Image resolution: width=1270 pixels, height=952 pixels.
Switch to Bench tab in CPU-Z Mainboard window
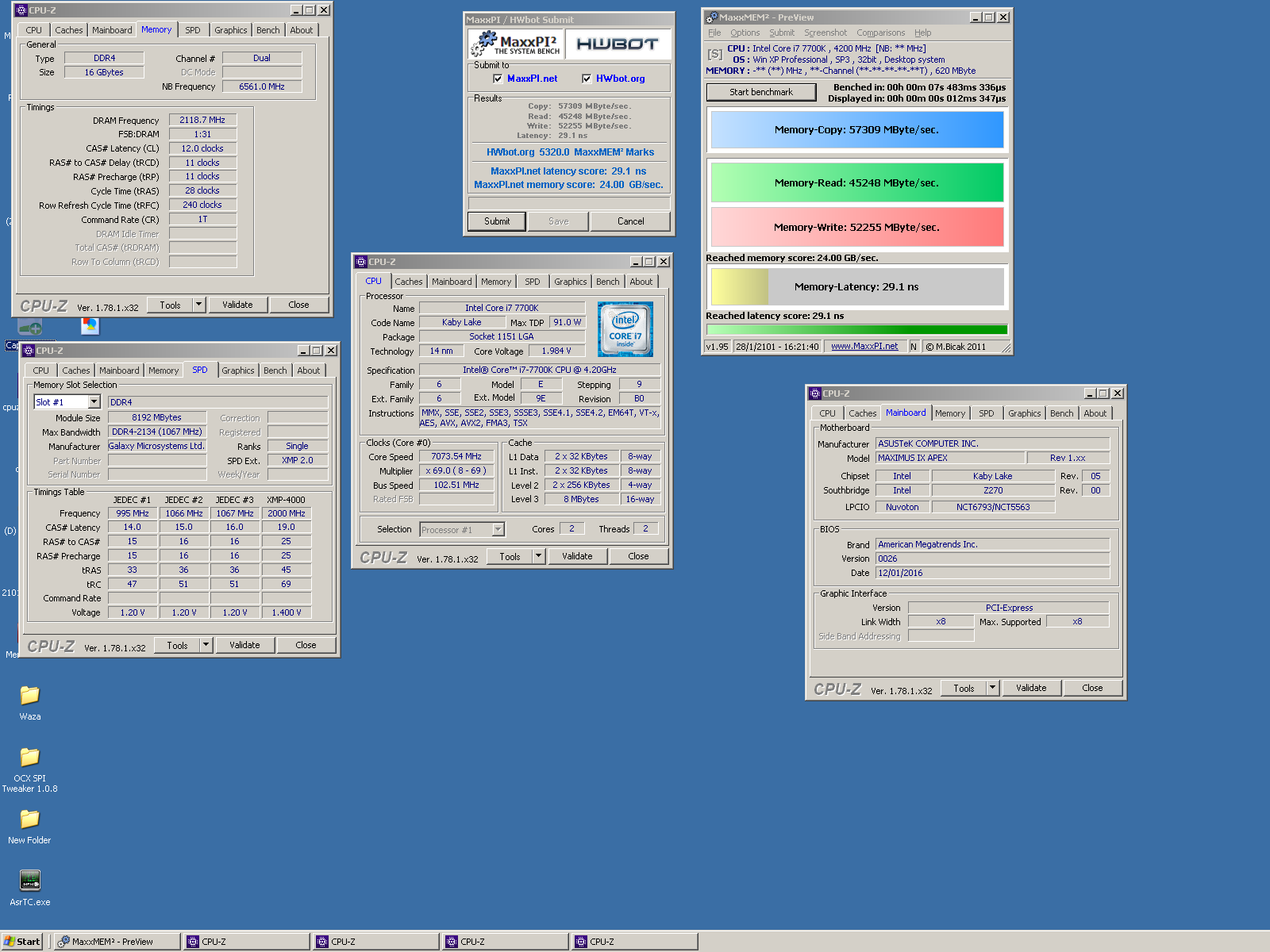[1062, 413]
